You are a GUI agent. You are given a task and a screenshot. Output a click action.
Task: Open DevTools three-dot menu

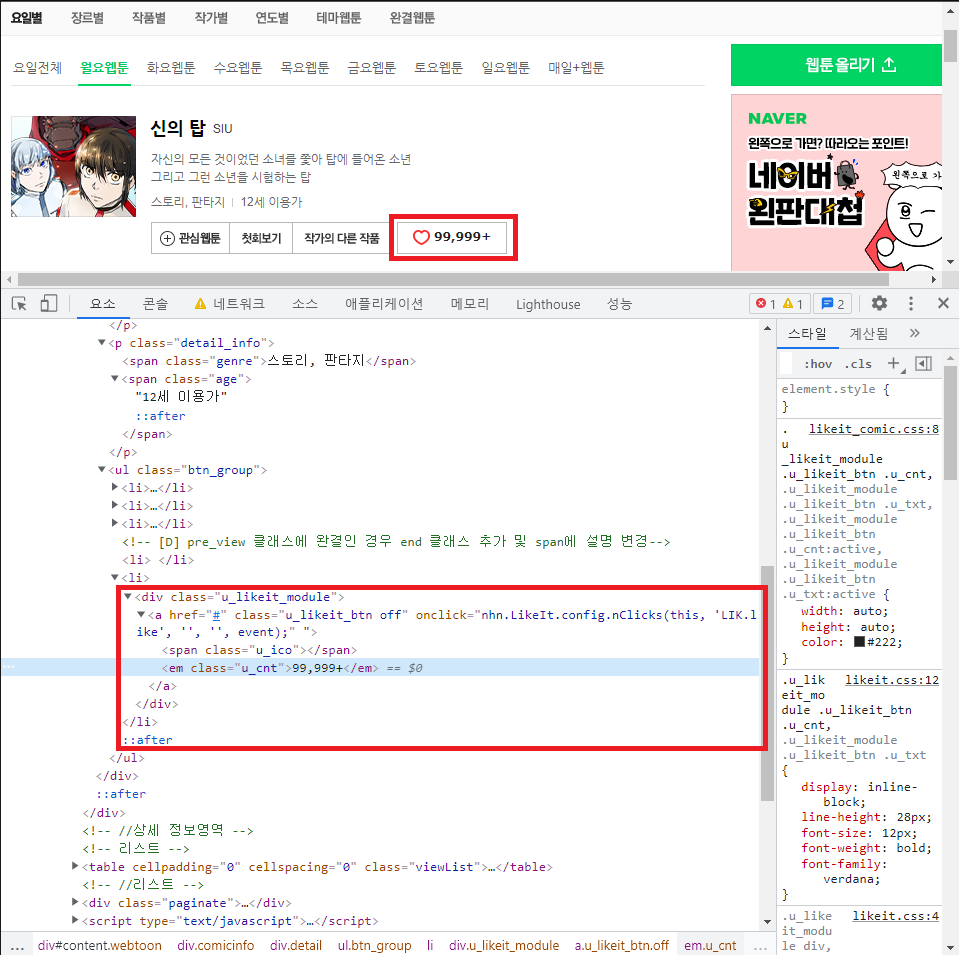[x=911, y=303]
